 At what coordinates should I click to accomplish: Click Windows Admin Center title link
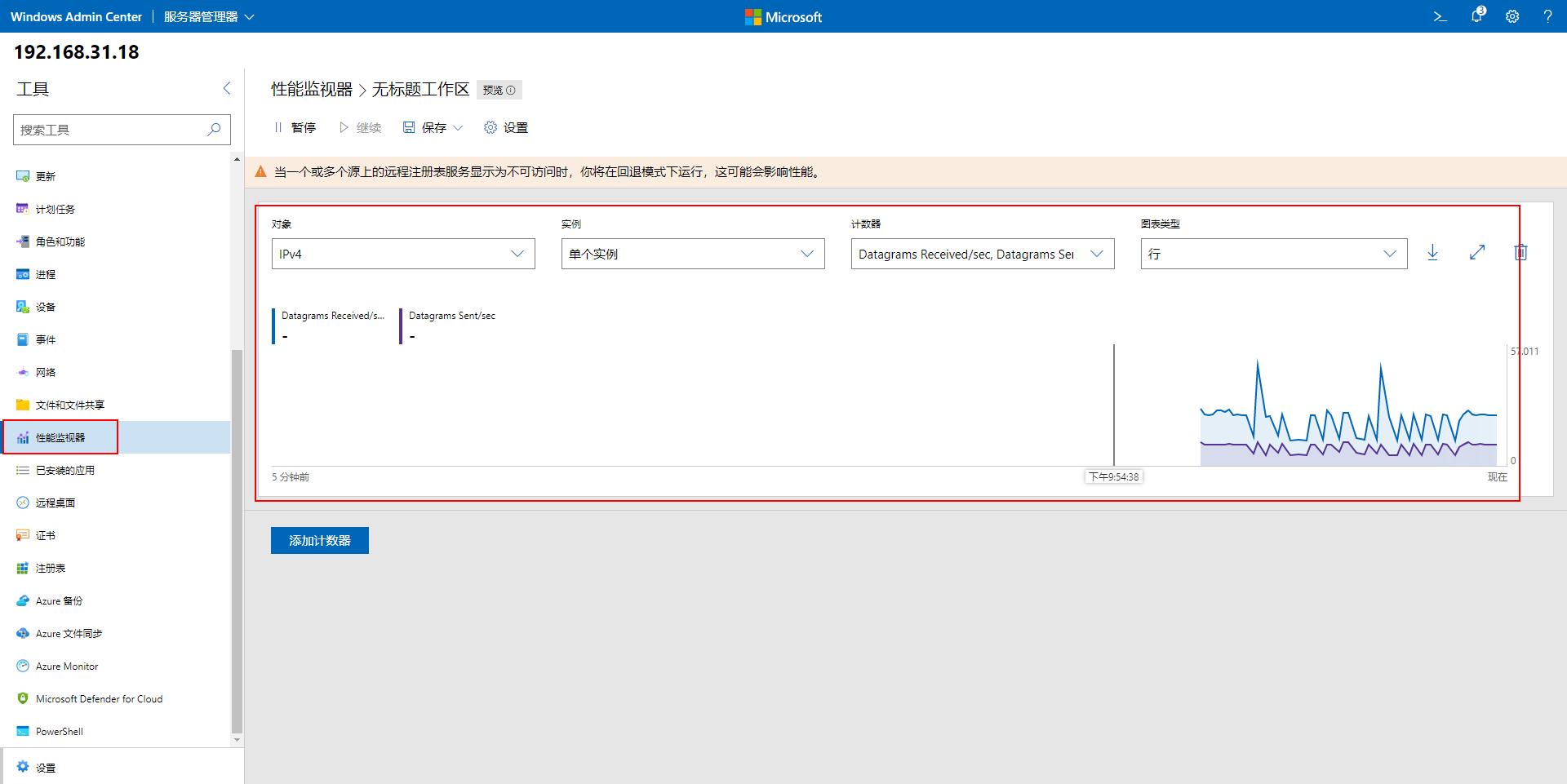[x=76, y=16]
